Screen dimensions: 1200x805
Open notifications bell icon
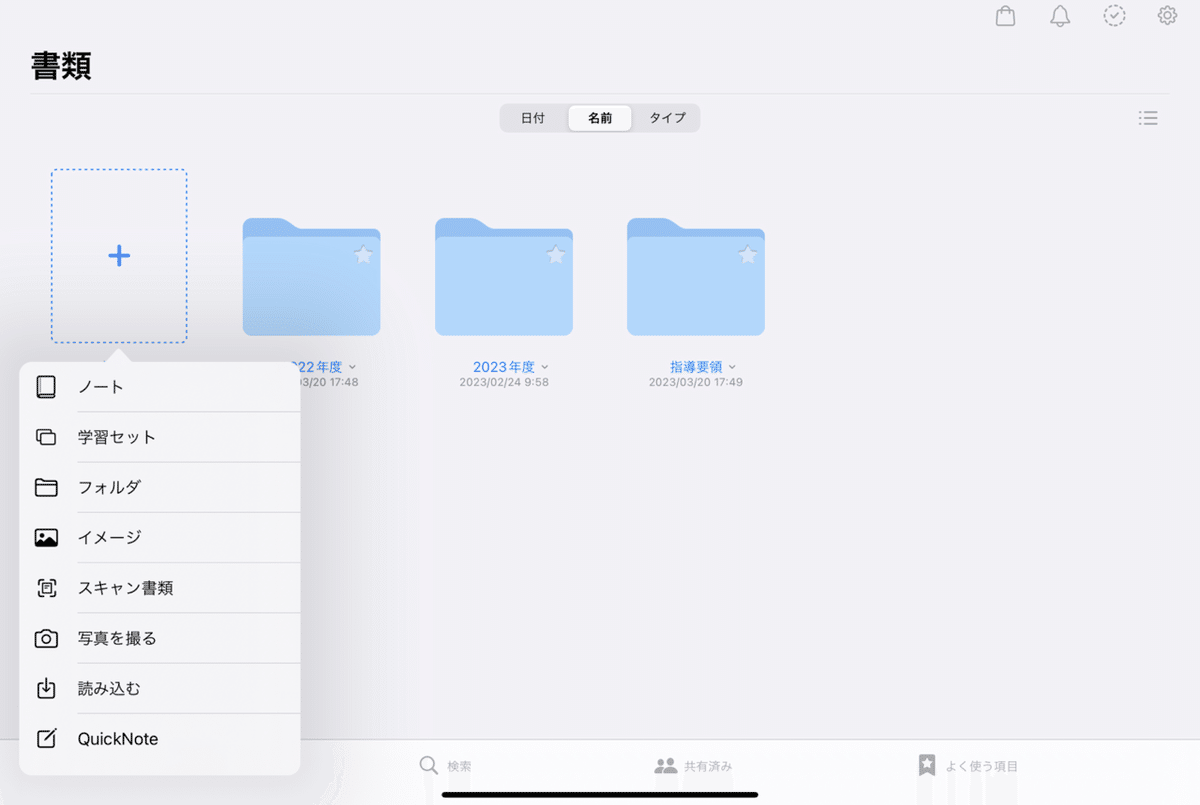pos(1060,16)
